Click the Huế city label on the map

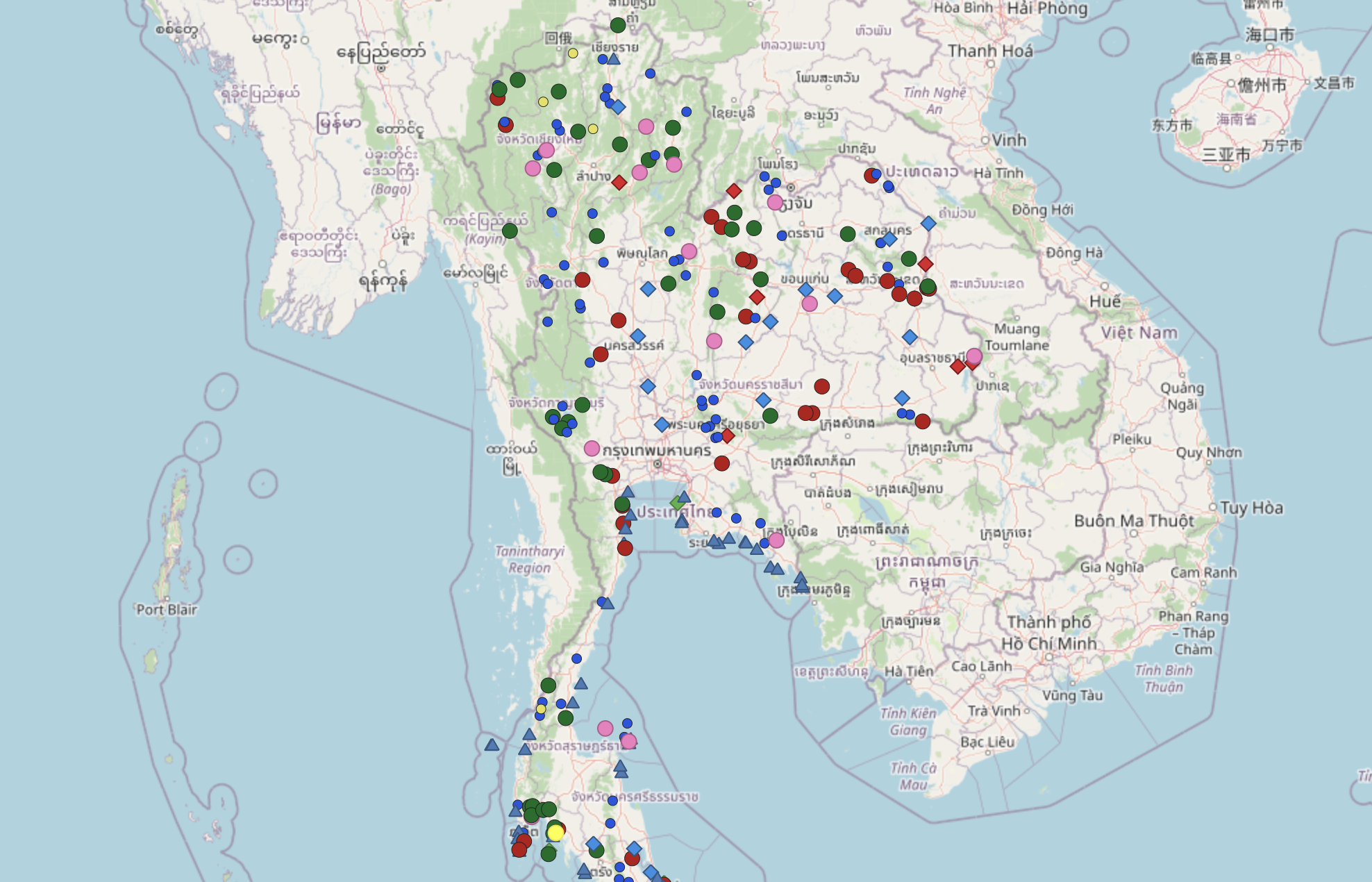point(1105,301)
